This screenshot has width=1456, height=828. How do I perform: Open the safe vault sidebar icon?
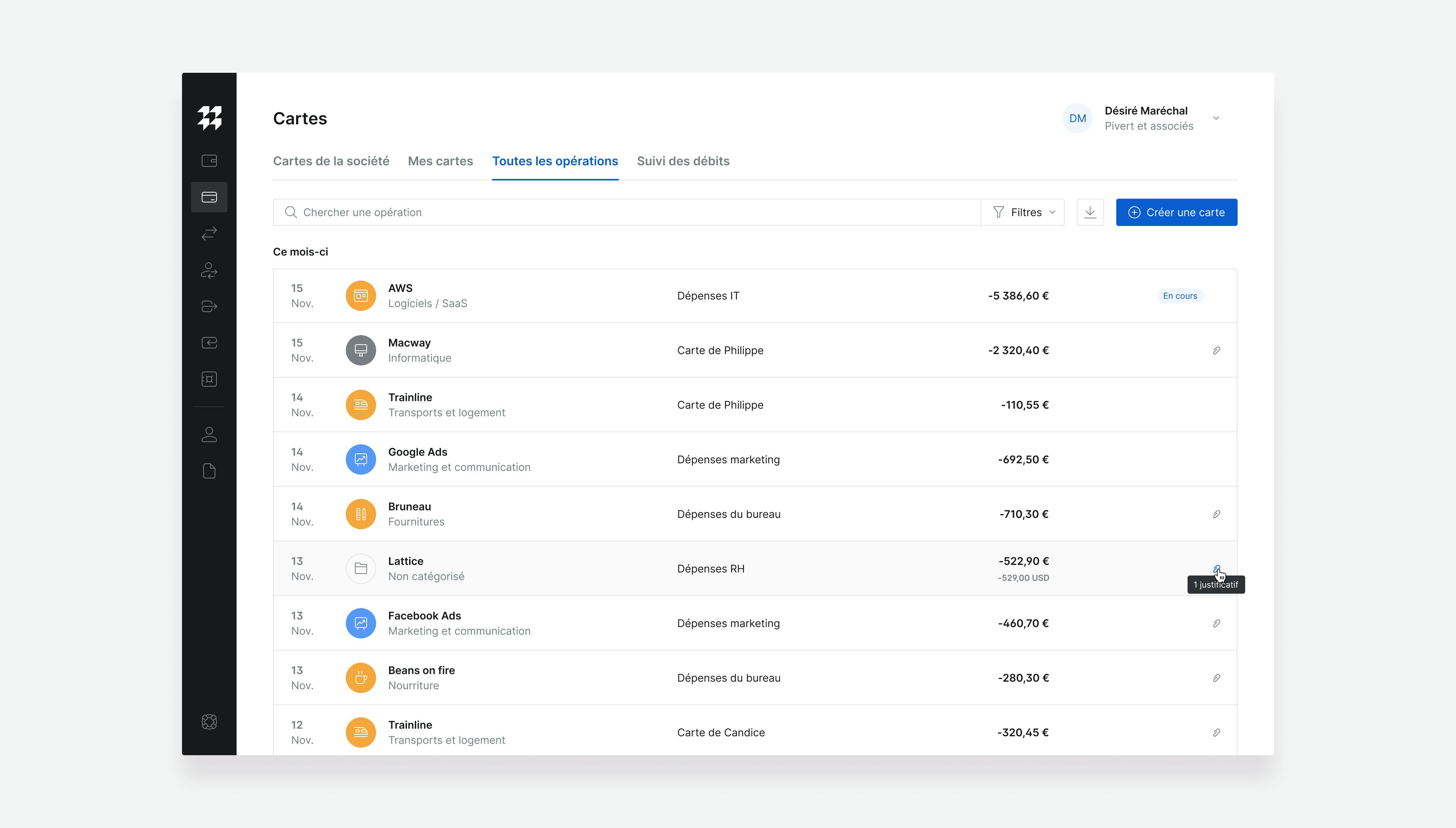point(209,379)
